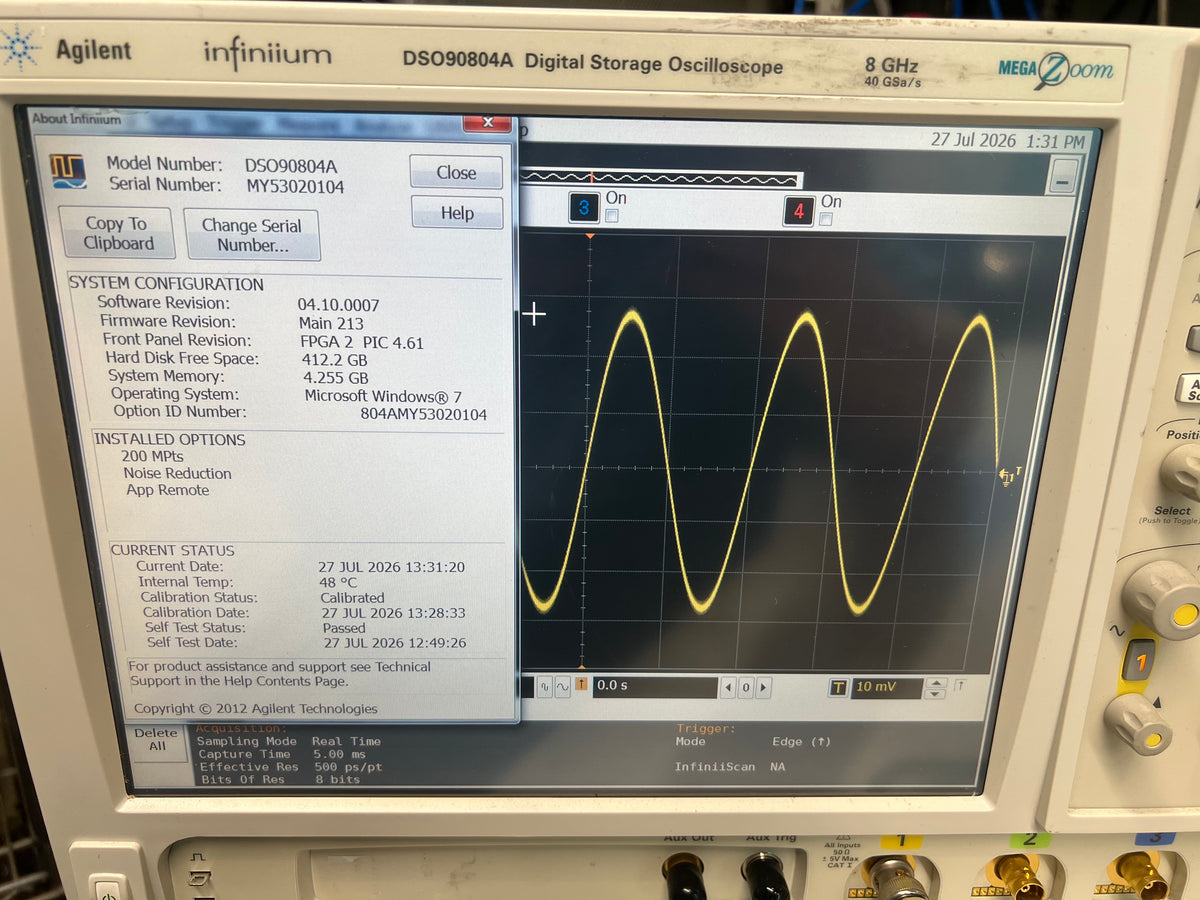This screenshot has width=1200, height=900.
Task: Click the InfiniiScan NA status entry
Action: pos(730,767)
